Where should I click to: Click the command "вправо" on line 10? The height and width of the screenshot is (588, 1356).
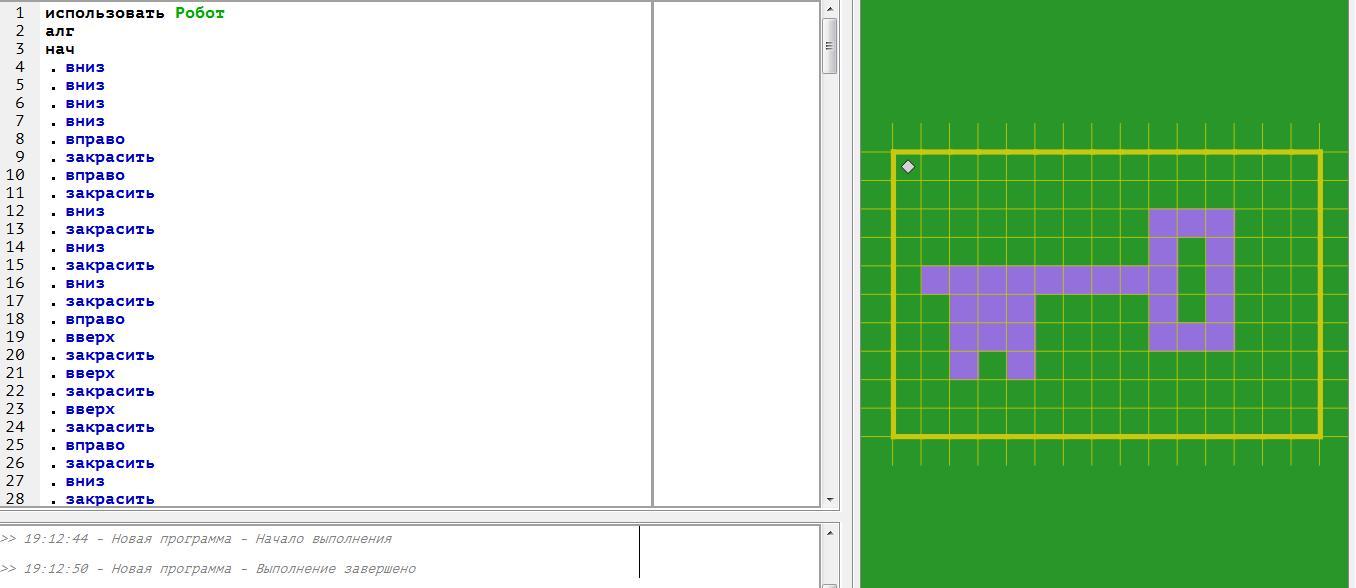point(95,175)
